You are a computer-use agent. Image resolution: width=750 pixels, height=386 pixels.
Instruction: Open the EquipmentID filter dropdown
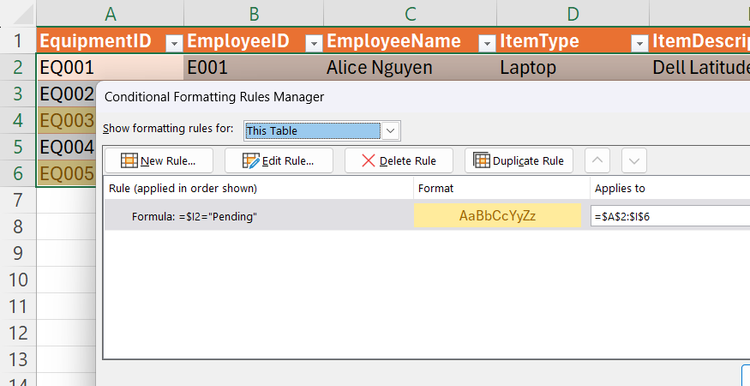click(x=174, y=44)
